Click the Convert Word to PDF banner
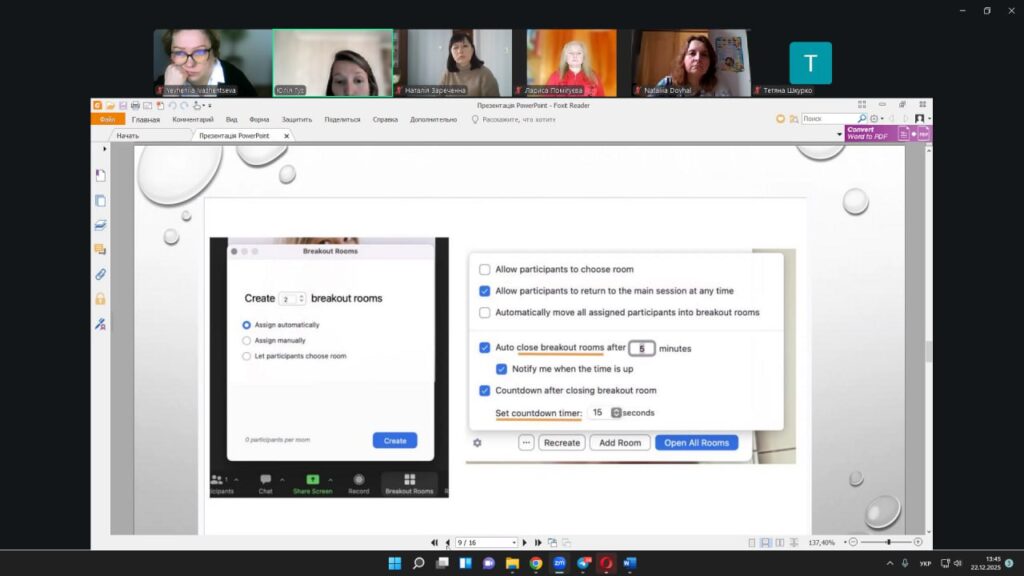Viewport: 1024px width, 576px height. pyautogui.click(x=866, y=133)
